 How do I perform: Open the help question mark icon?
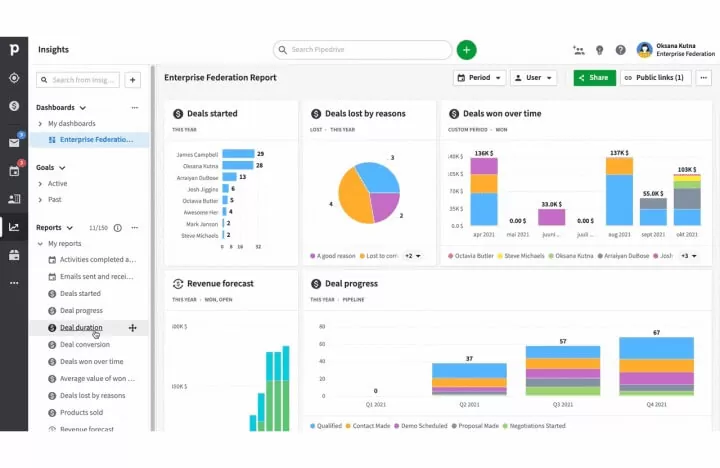[x=620, y=50]
